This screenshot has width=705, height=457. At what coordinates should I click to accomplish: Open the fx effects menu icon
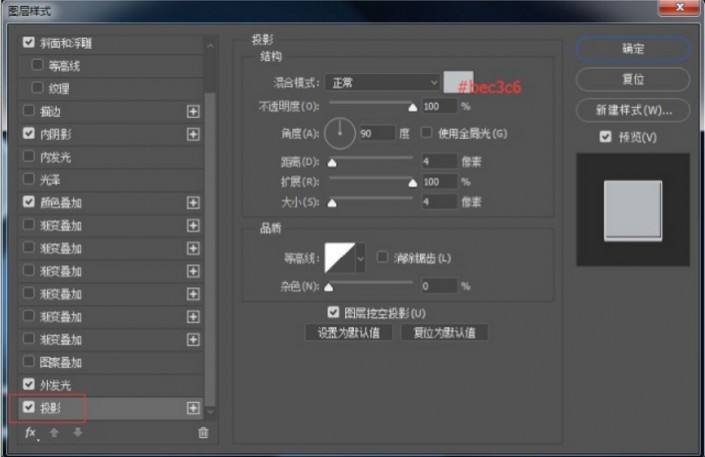tap(31, 433)
